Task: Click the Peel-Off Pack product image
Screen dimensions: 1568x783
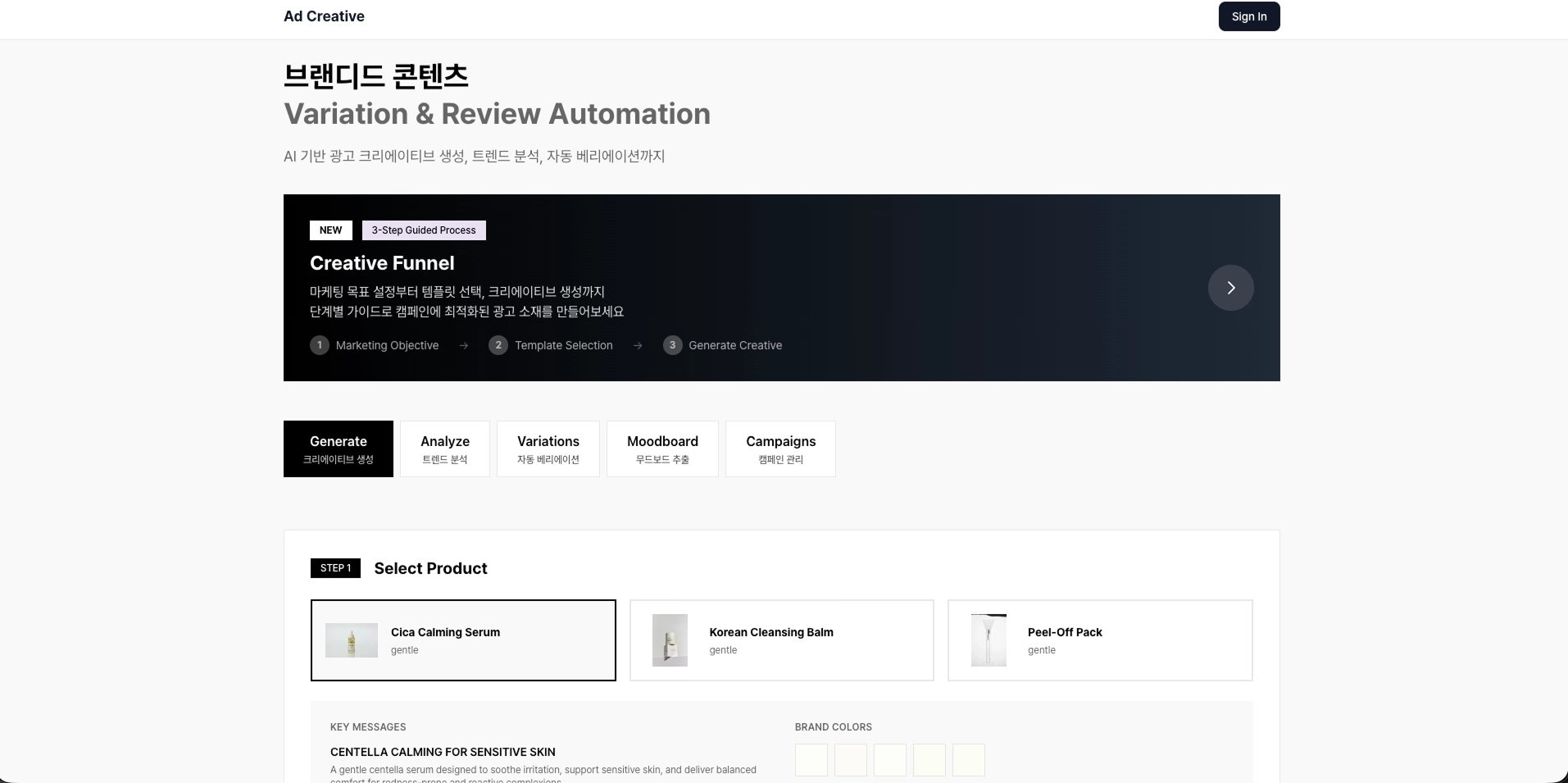Action: [989, 640]
